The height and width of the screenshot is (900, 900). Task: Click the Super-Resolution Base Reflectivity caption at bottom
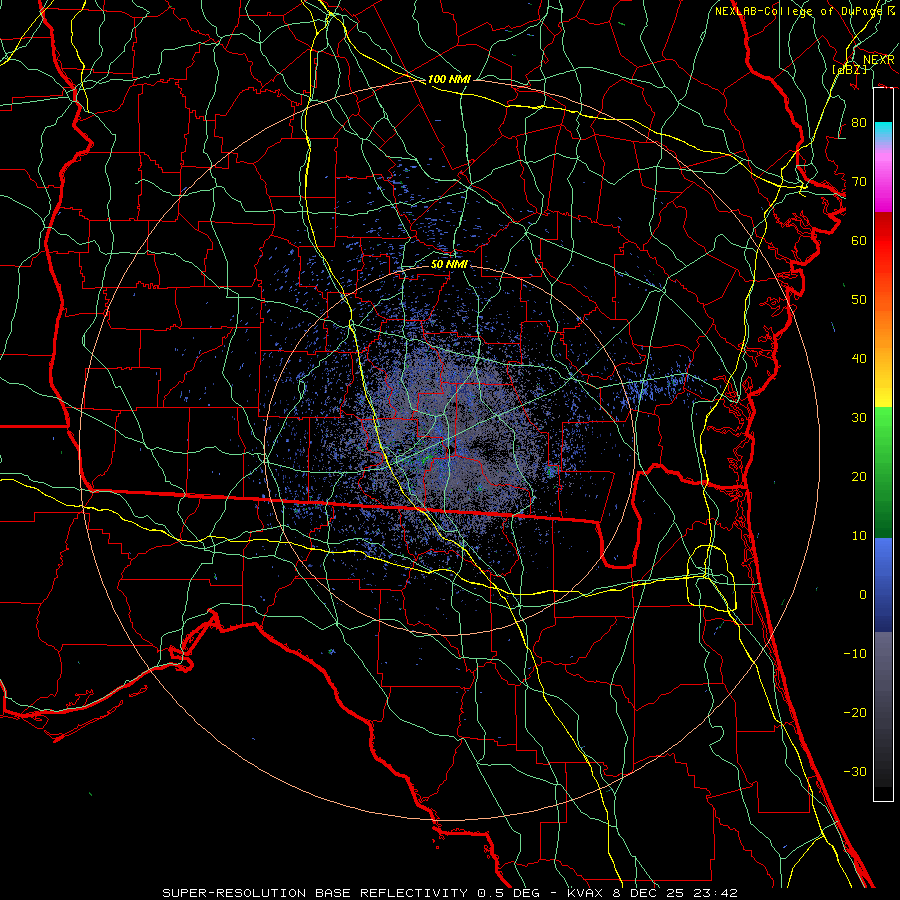tap(449, 893)
